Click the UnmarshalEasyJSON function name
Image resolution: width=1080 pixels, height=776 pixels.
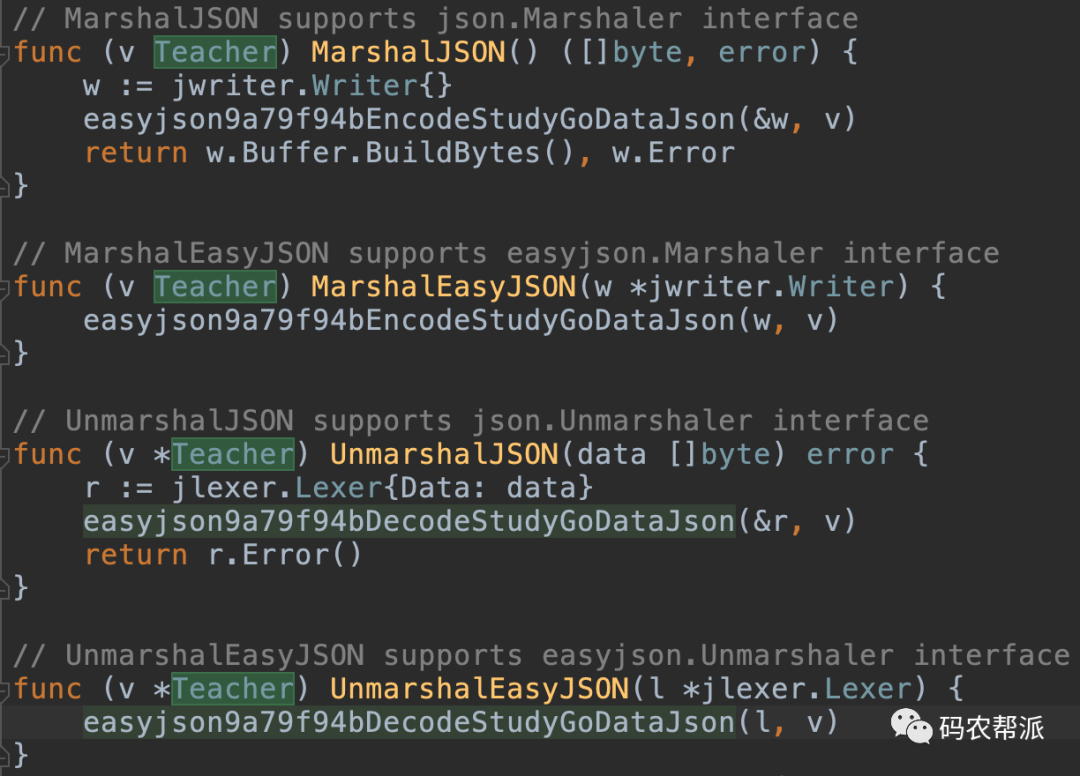point(479,689)
